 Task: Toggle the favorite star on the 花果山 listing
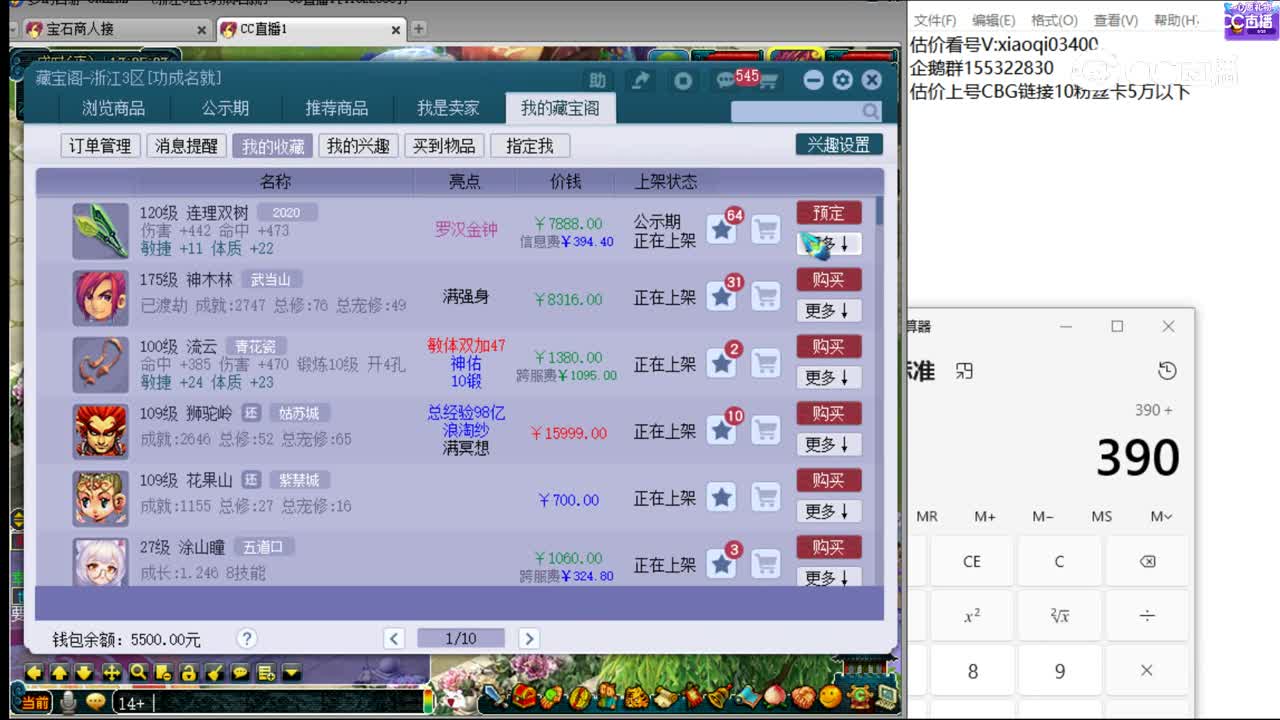click(722, 497)
